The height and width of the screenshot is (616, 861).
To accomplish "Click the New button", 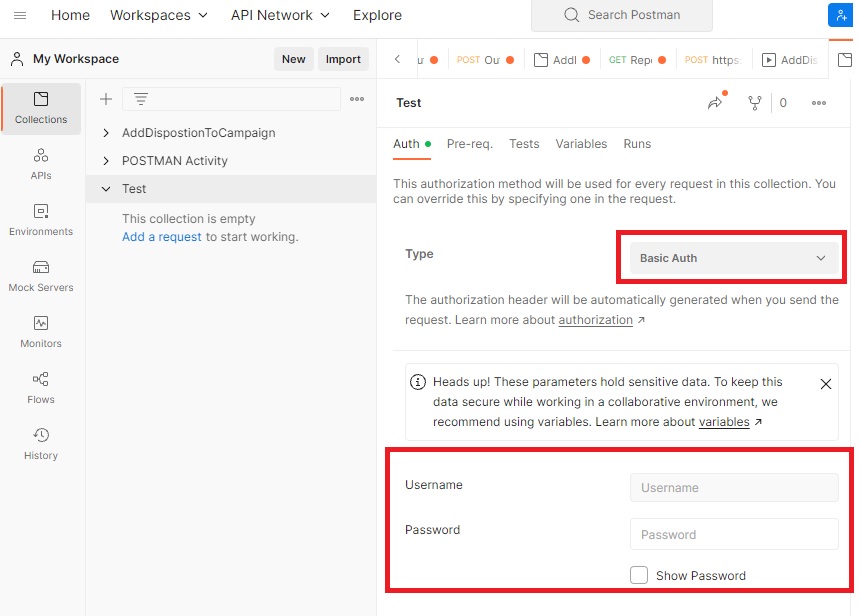I will tap(294, 59).
